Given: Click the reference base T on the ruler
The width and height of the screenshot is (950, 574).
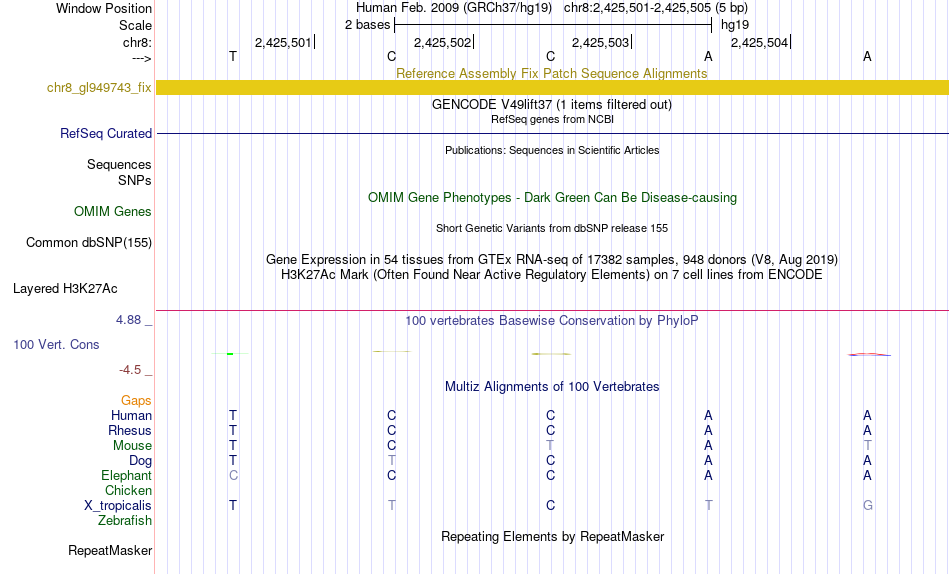Looking at the screenshot, I should (x=233, y=56).
